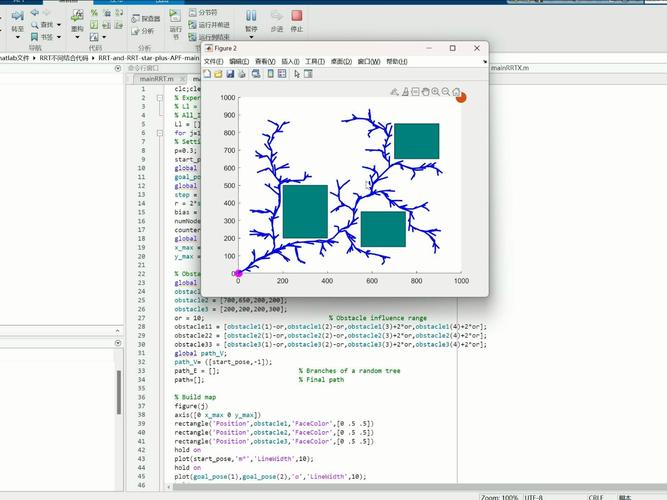Open the Find (查找) dropdown arrow

coord(59,25)
